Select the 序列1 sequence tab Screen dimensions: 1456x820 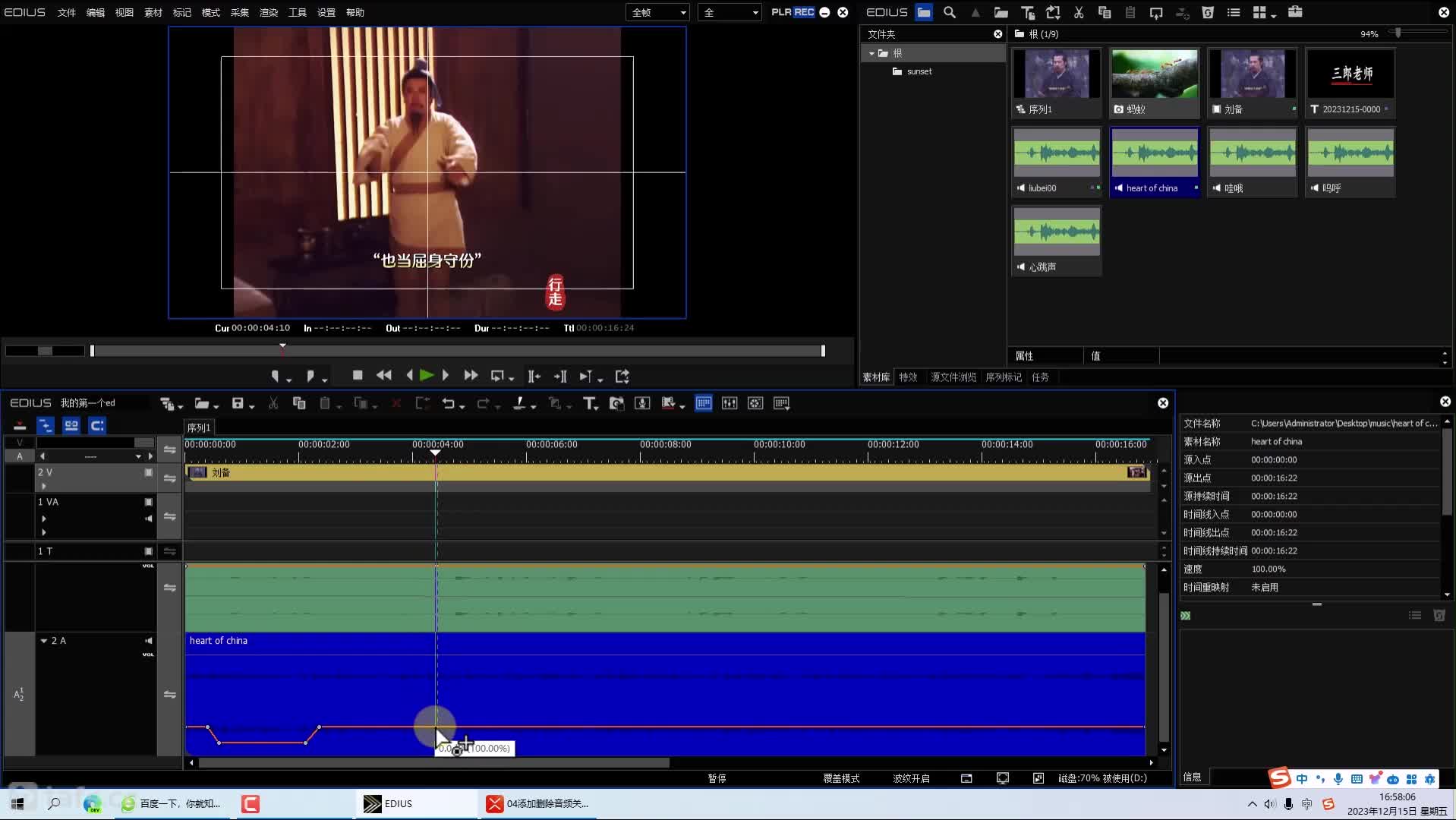click(x=199, y=427)
